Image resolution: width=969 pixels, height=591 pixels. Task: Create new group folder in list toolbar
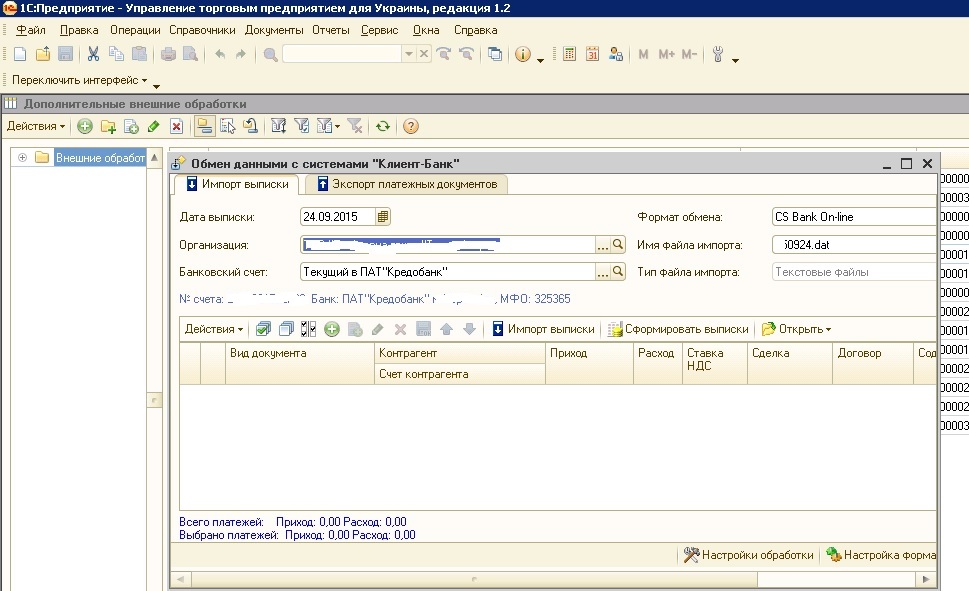click(108, 127)
